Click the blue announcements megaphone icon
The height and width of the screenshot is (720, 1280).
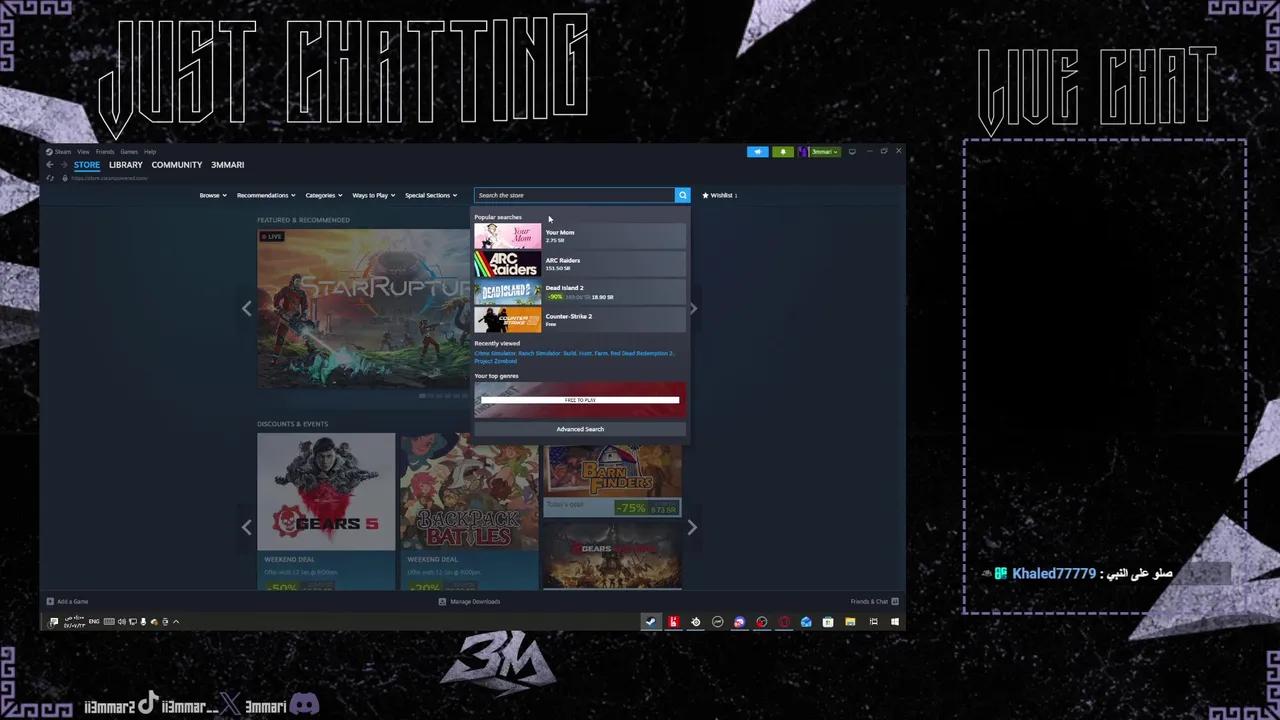758,152
